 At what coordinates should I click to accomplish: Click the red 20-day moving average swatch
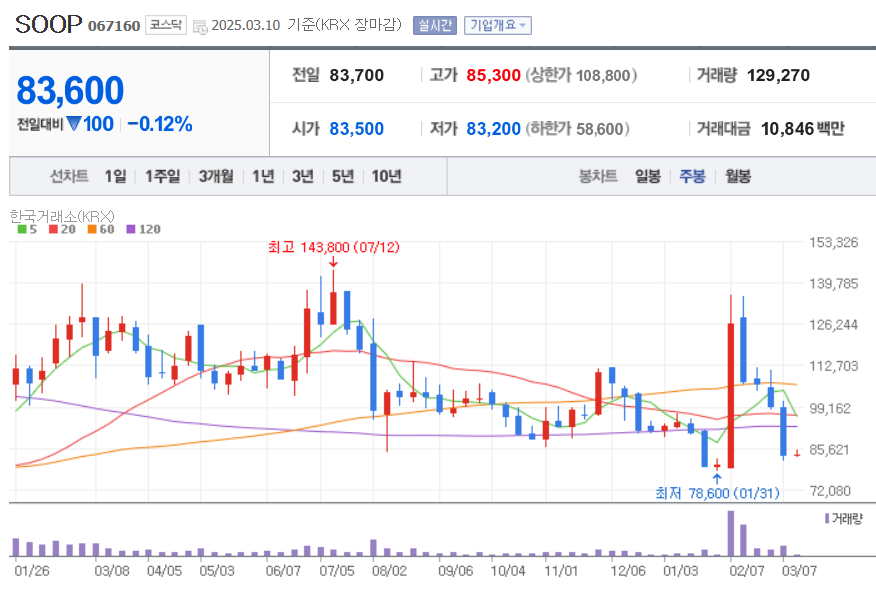pos(53,229)
